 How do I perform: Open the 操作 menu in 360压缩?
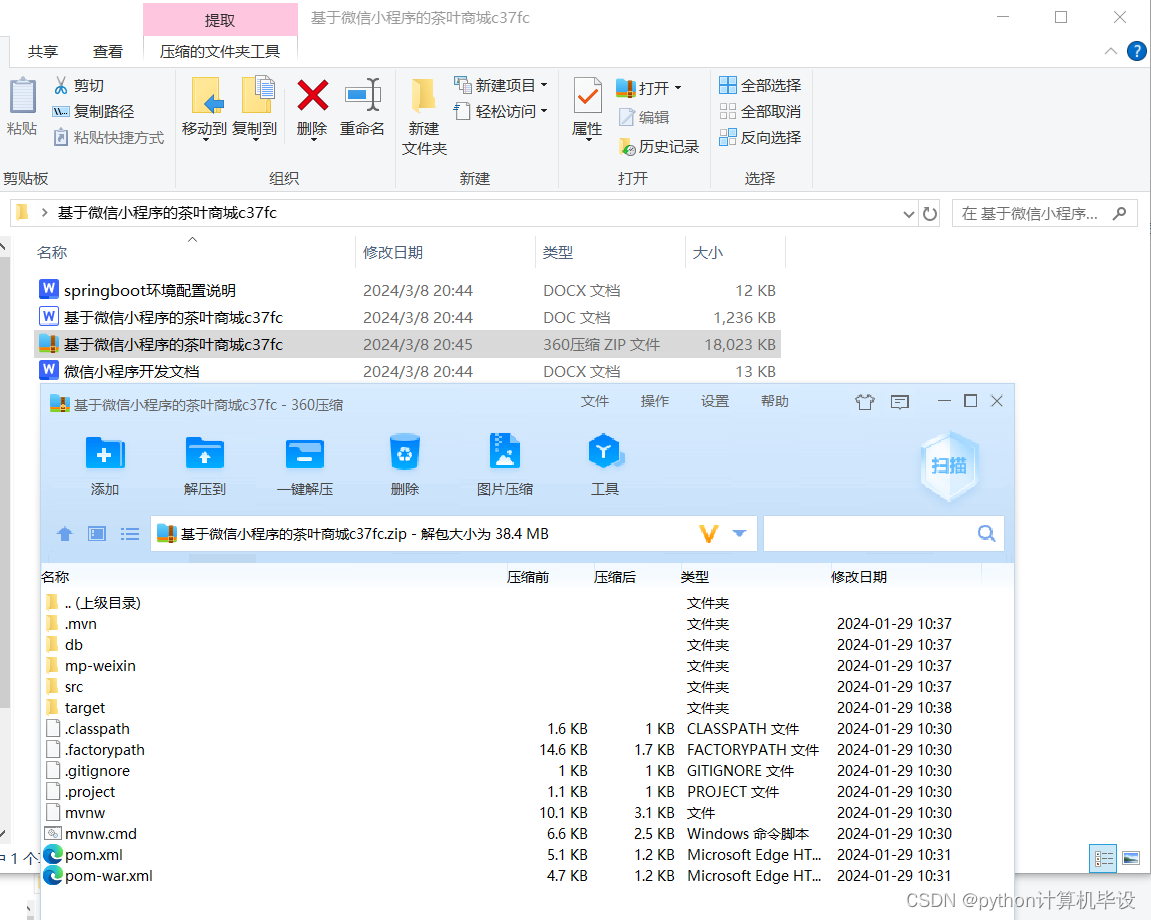pyautogui.click(x=655, y=401)
